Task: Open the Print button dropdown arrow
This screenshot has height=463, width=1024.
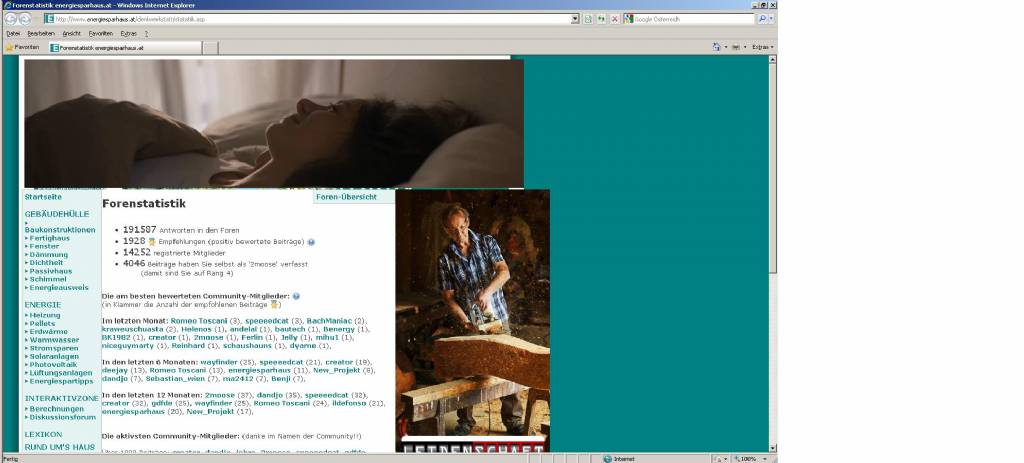Action: [744, 47]
